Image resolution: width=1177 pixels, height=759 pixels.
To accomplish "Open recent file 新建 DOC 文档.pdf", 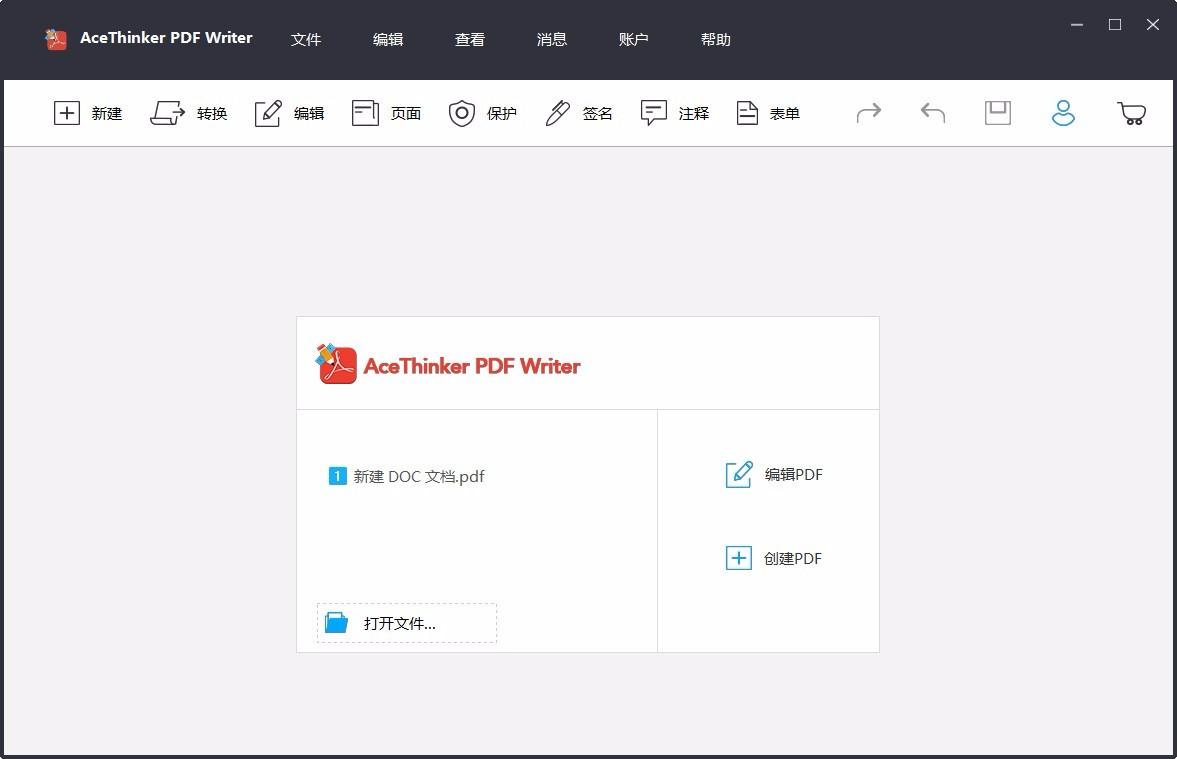I will coord(407,476).
